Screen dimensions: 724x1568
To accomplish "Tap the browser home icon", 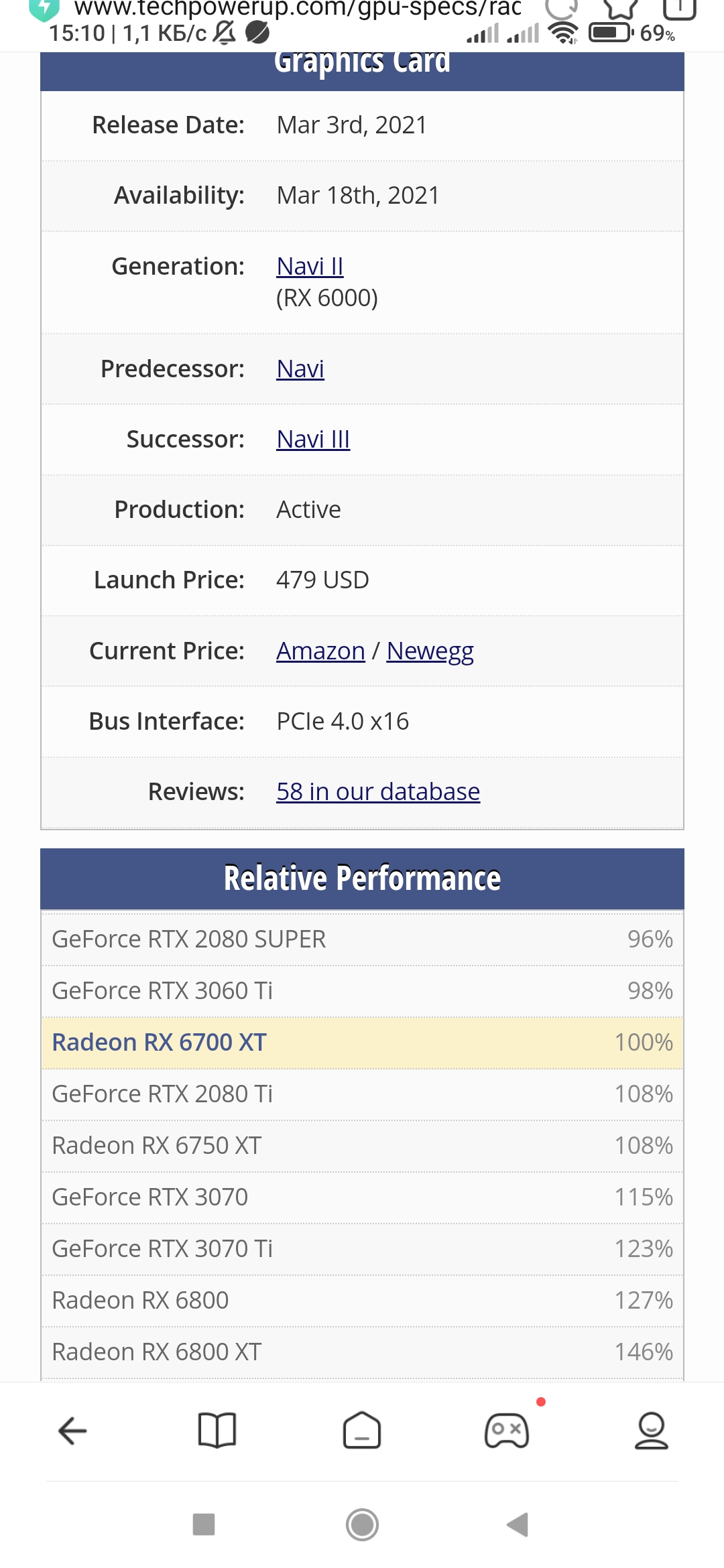I will (x=362, y=1431).
